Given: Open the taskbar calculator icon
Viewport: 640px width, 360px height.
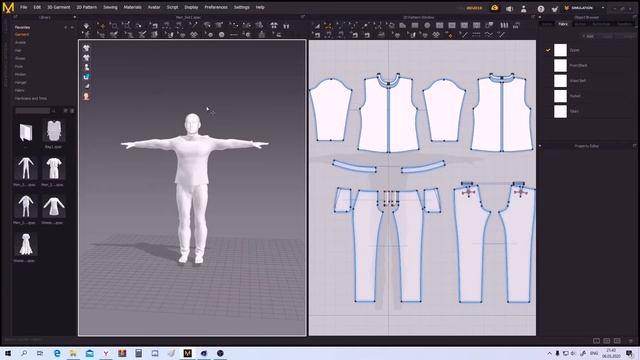Looking at the screenshot, I should [x=138, y=353].
